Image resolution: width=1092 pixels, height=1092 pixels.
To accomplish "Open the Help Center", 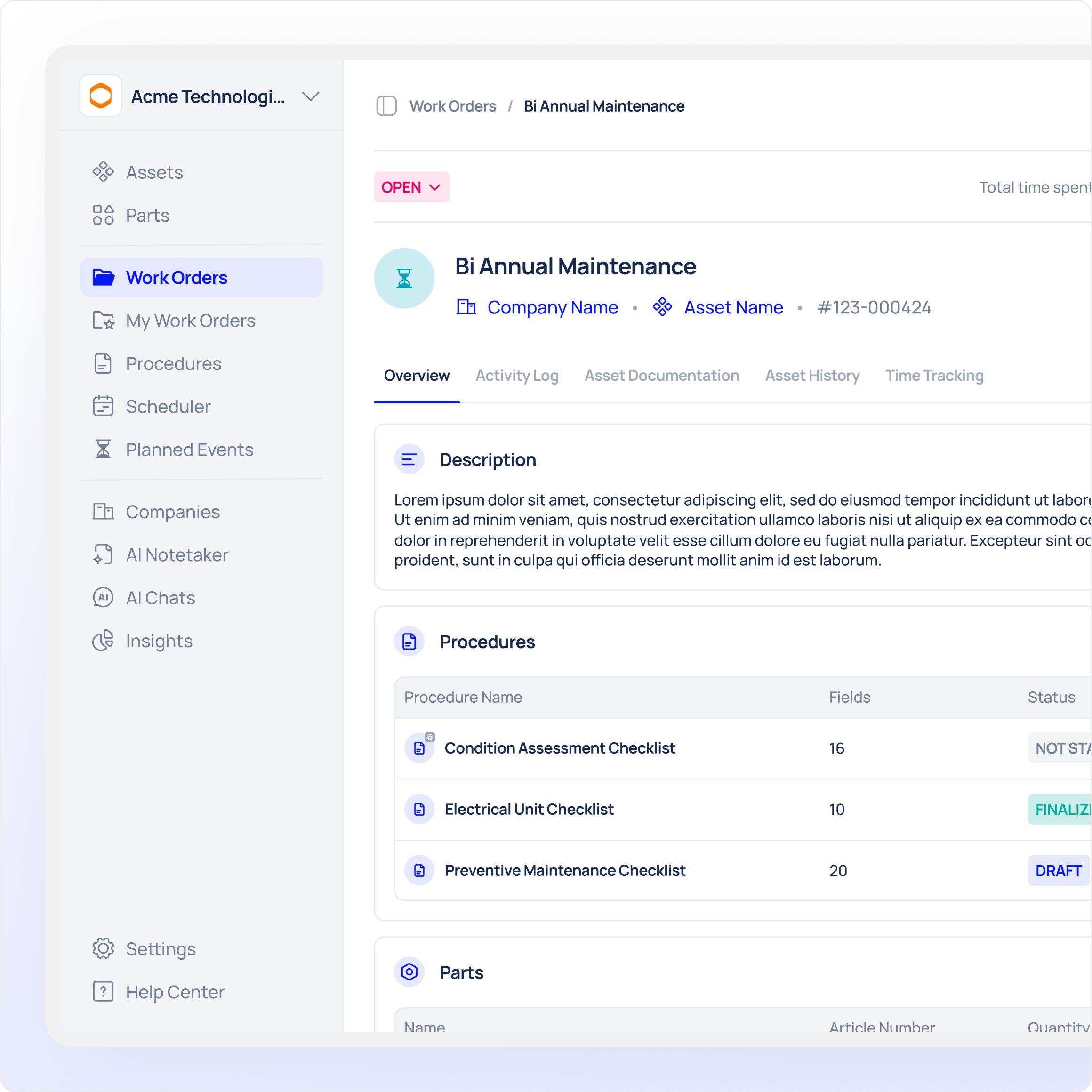I will tap(175, 992).
